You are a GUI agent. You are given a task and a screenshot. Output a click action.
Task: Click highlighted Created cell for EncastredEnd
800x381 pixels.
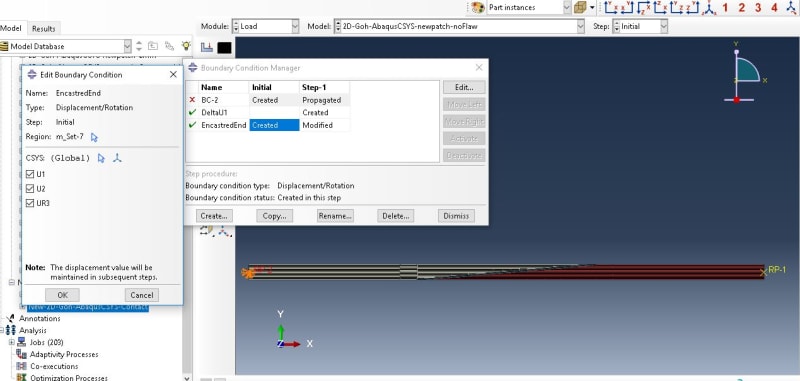click(x=274, y=125)
